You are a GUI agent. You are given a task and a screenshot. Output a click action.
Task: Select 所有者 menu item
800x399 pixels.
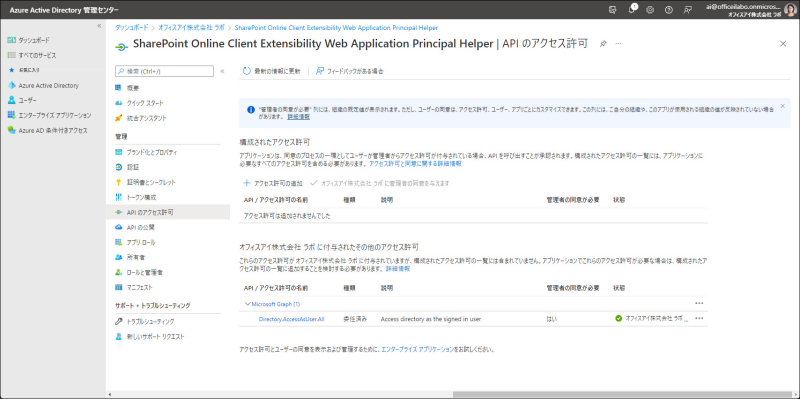[136, 257]
